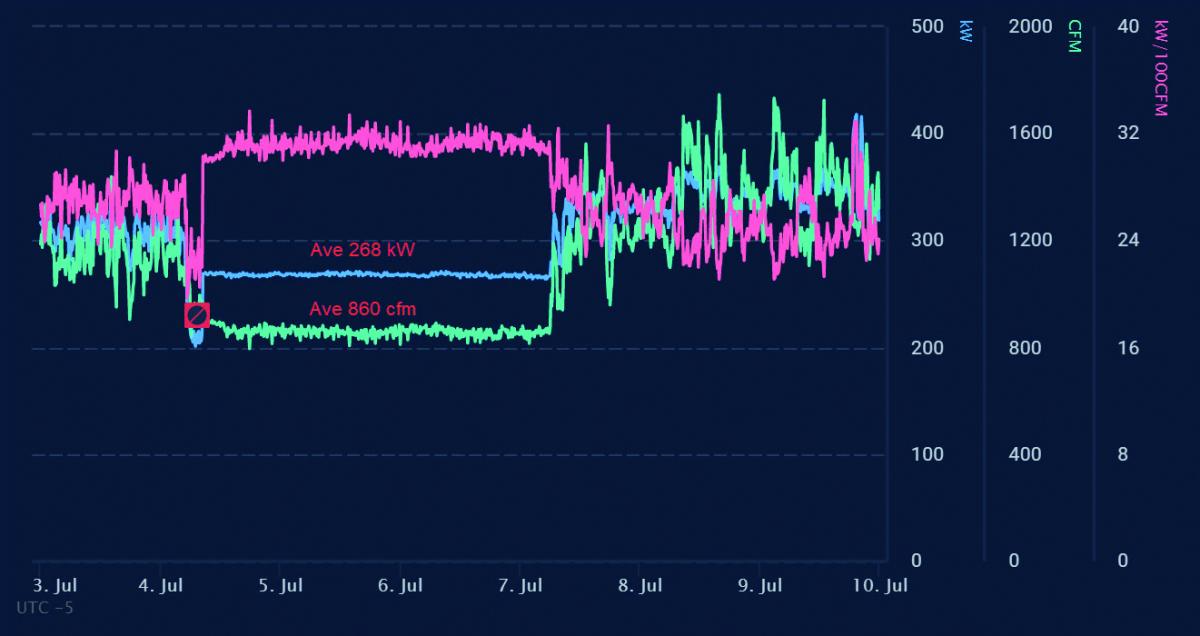1200x636 pixels.
Task: Click the '9. Jul' date label
Action: 760,586
